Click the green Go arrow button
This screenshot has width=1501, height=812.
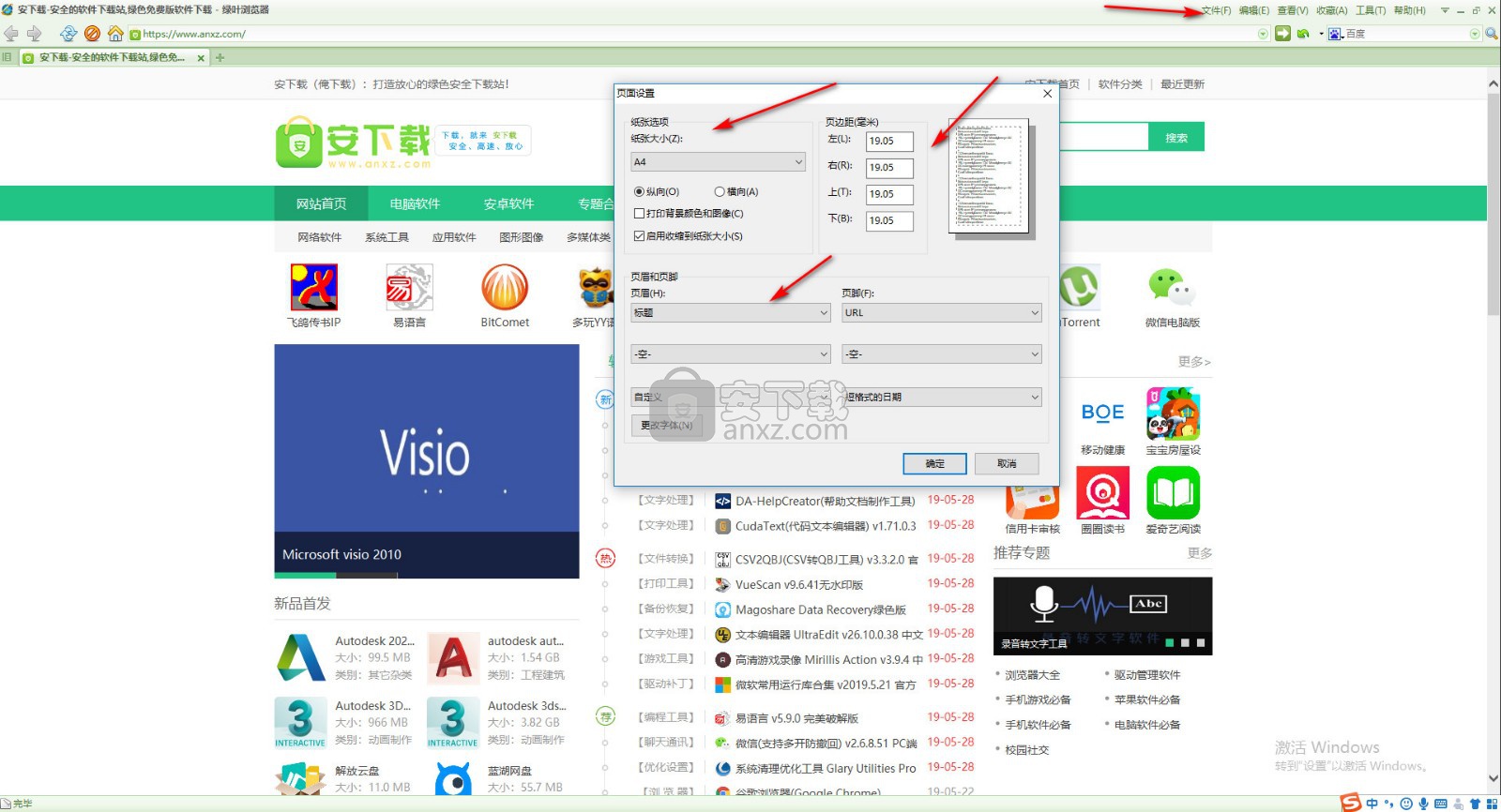pyautogui.click(x=1282, y=34)
